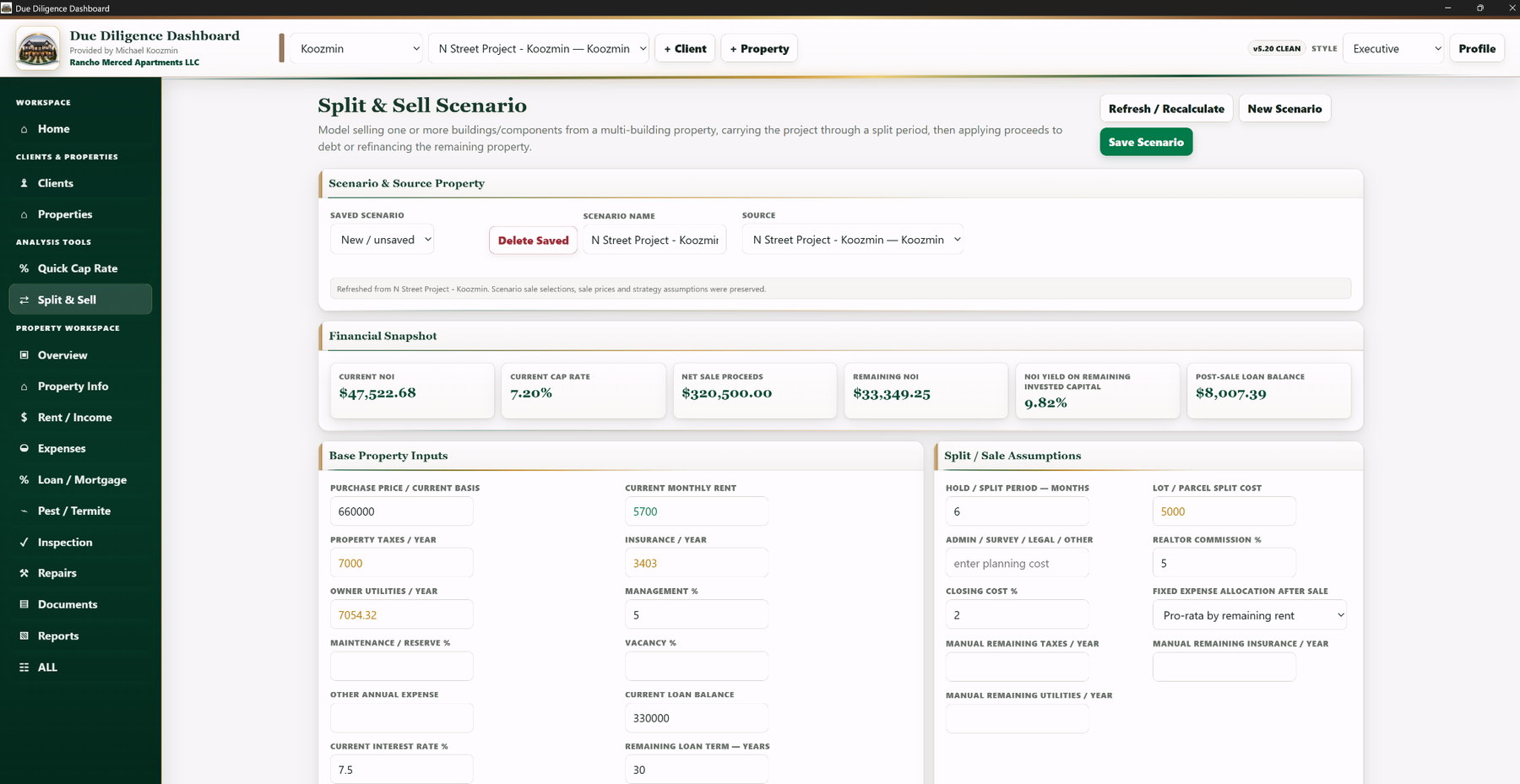The height and width of the screenshot is (784, 1520).
Task: Click the Repairs tools icon
Action: pos(24,573)
